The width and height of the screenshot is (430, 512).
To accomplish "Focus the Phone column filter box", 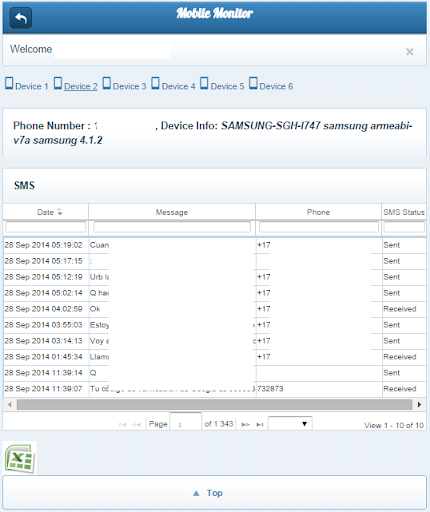I will [319, 227].
